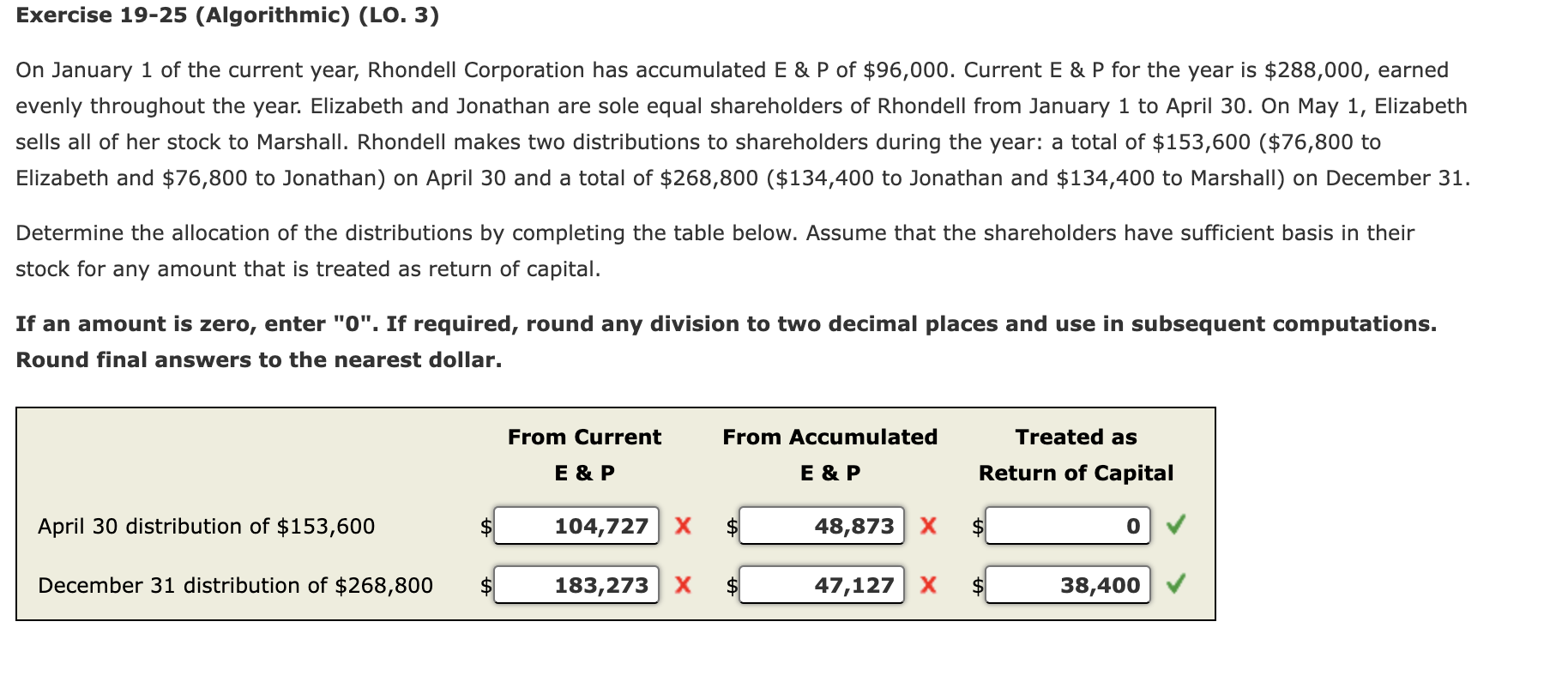Click the red X beside 183,273
The width and height of the screenshot is (1568, 688).
[x=682, y=586]
